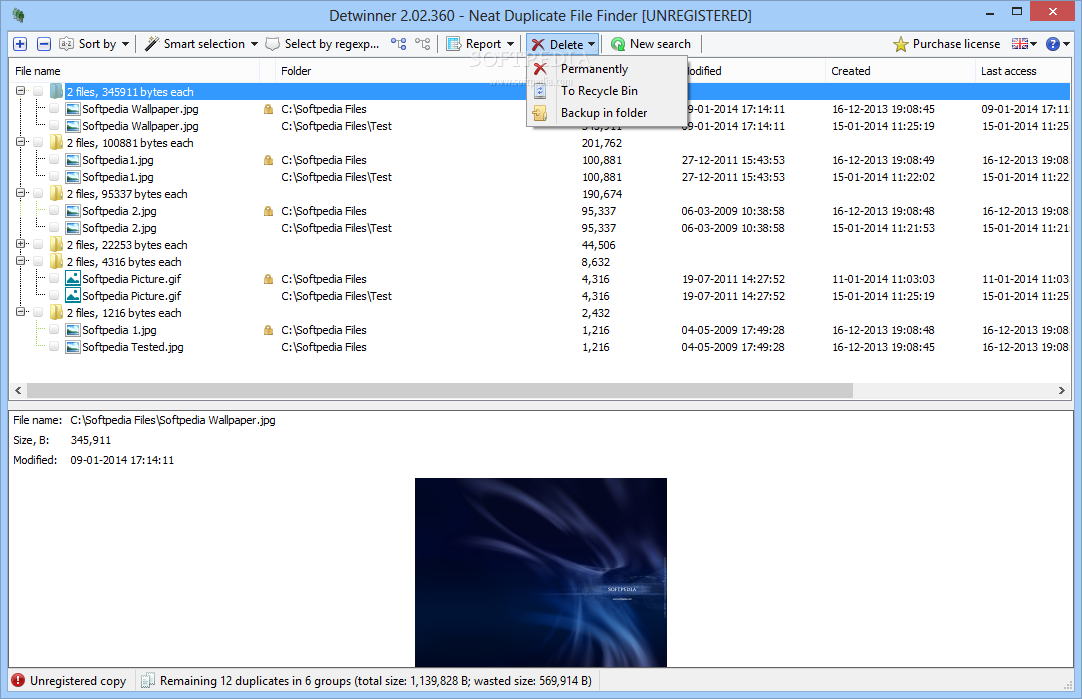Screen dimensions: 1082x699
Task: Click the blue plus expand-all icon
Action: (20, 44)
